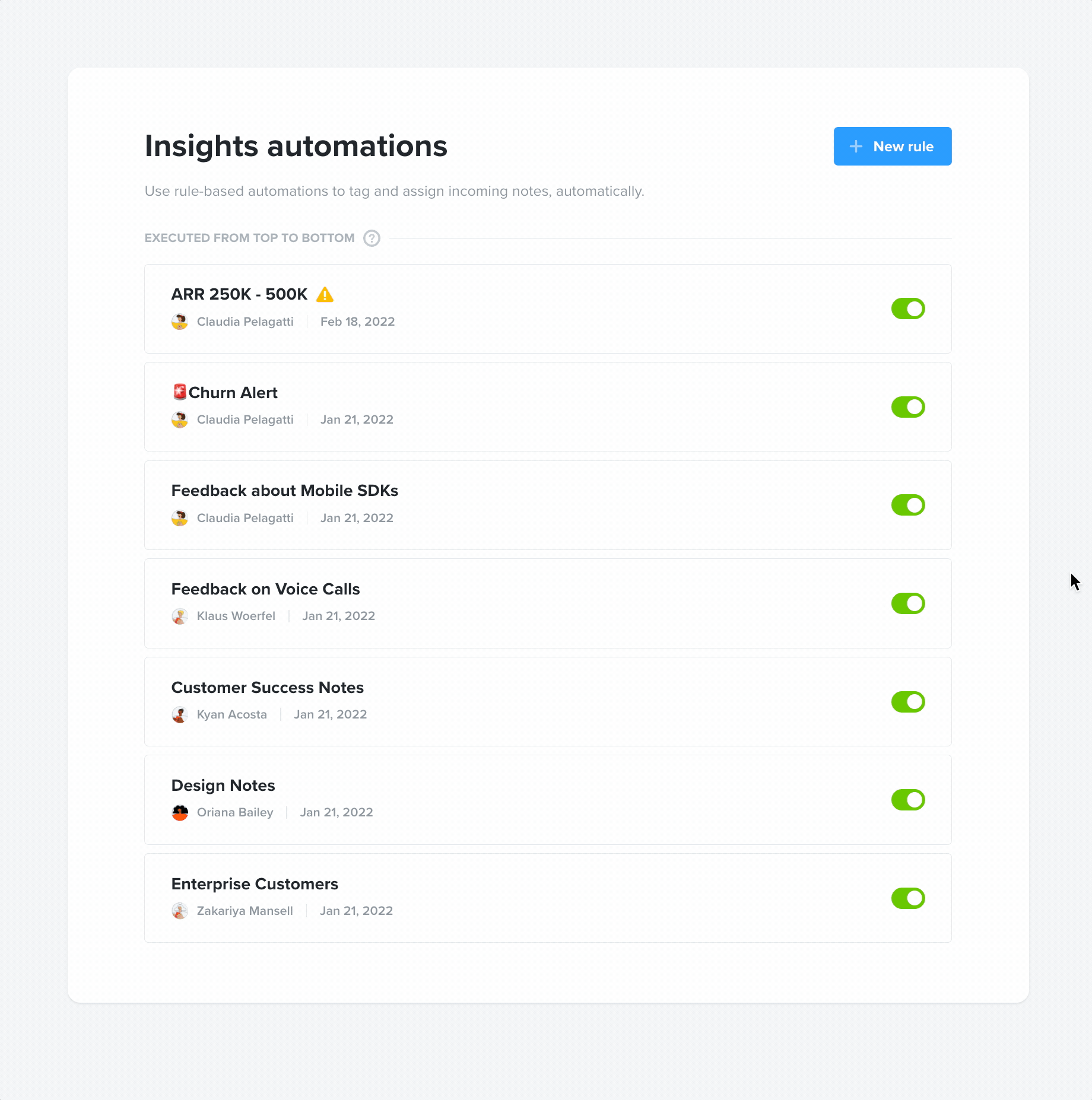Click the plus icon in New rule
Image resolution: width=1092 pixels, height=1100 pixels.
coord(856,147)
